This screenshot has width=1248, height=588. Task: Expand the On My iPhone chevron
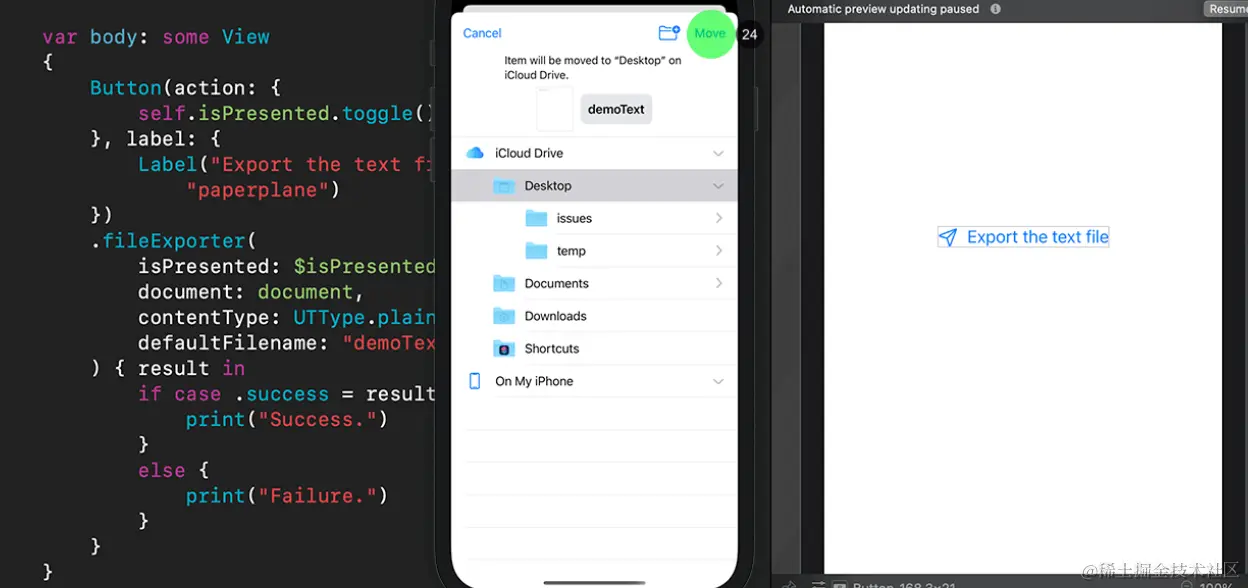tap(718, 381)
